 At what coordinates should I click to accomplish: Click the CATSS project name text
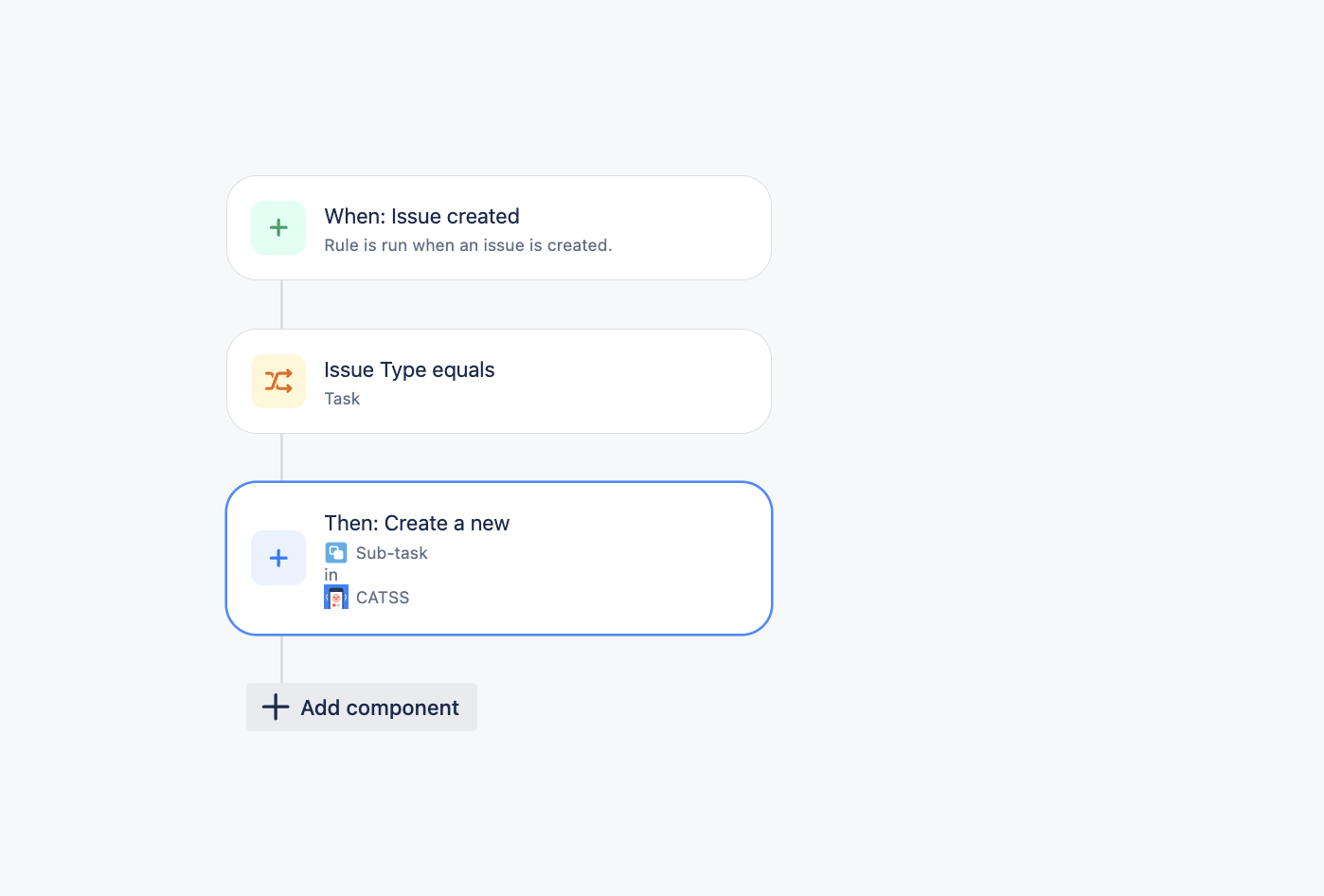pos(384,597)
